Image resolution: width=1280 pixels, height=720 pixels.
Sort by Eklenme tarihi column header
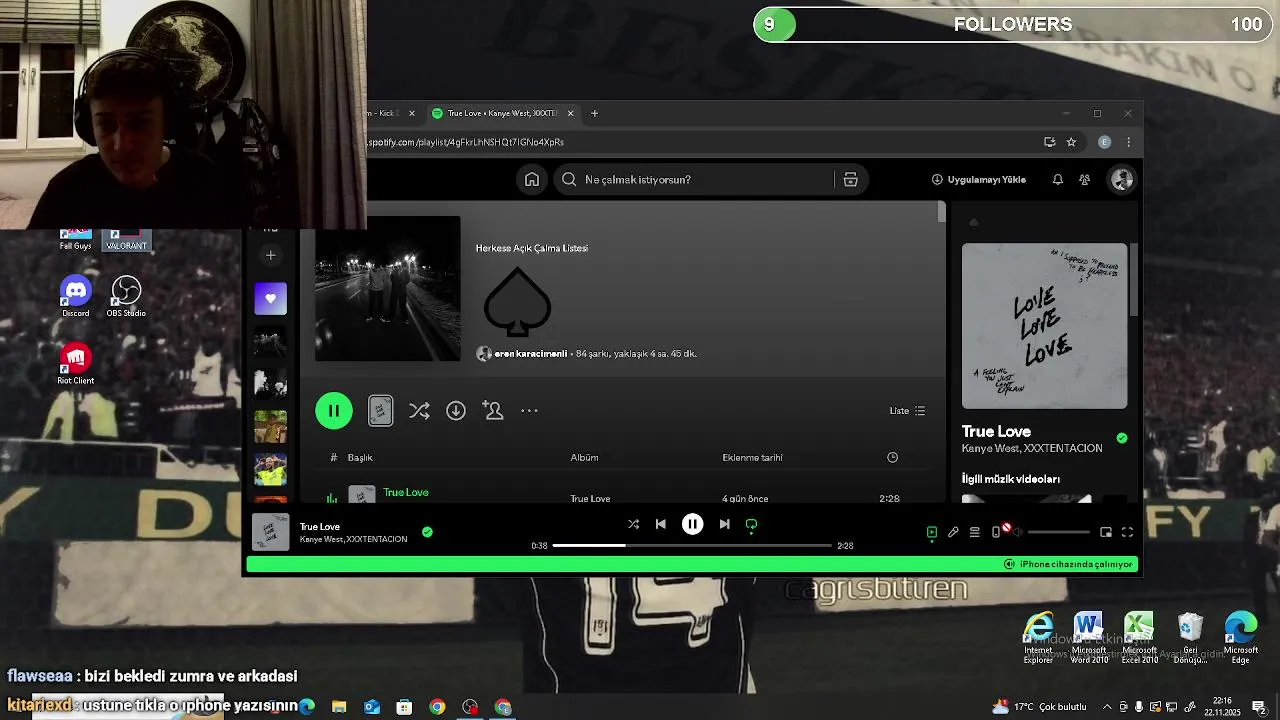click(x=752, y=458)
